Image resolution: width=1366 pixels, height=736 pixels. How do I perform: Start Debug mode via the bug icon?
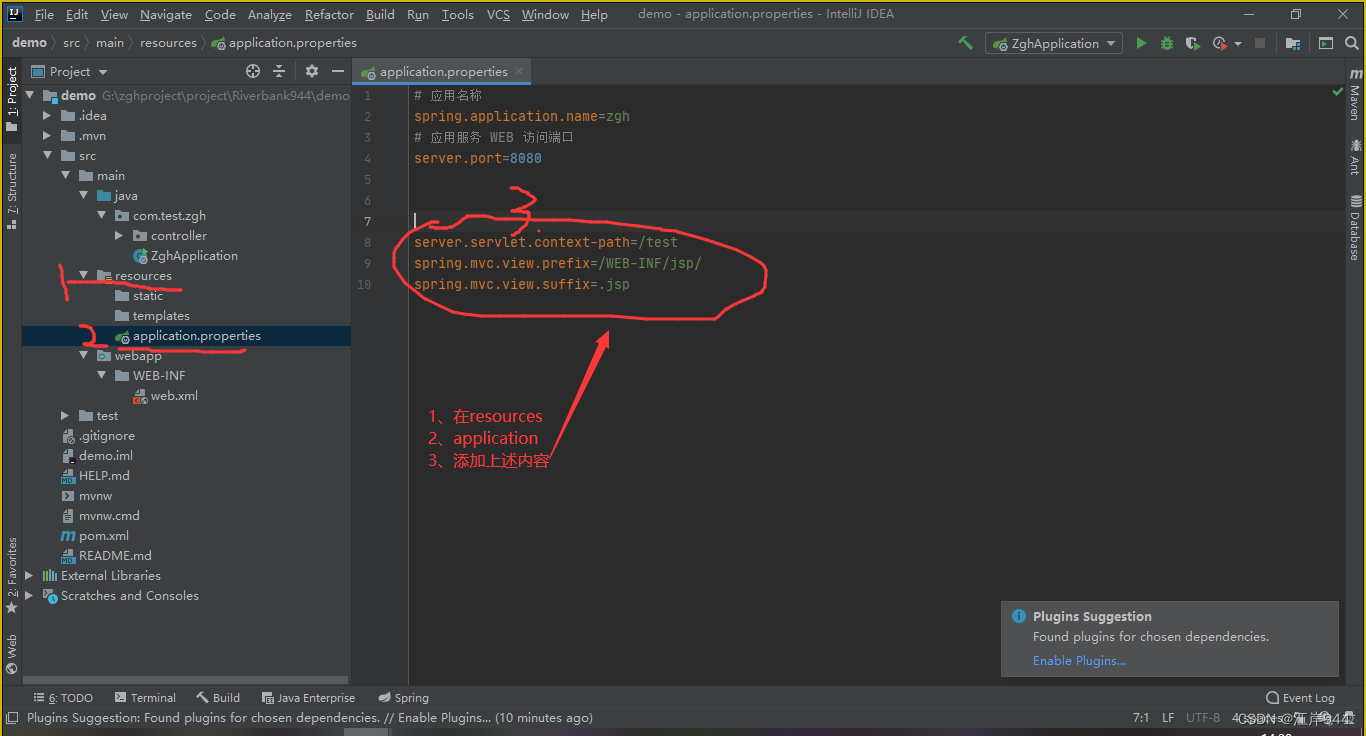point(1167,43)
